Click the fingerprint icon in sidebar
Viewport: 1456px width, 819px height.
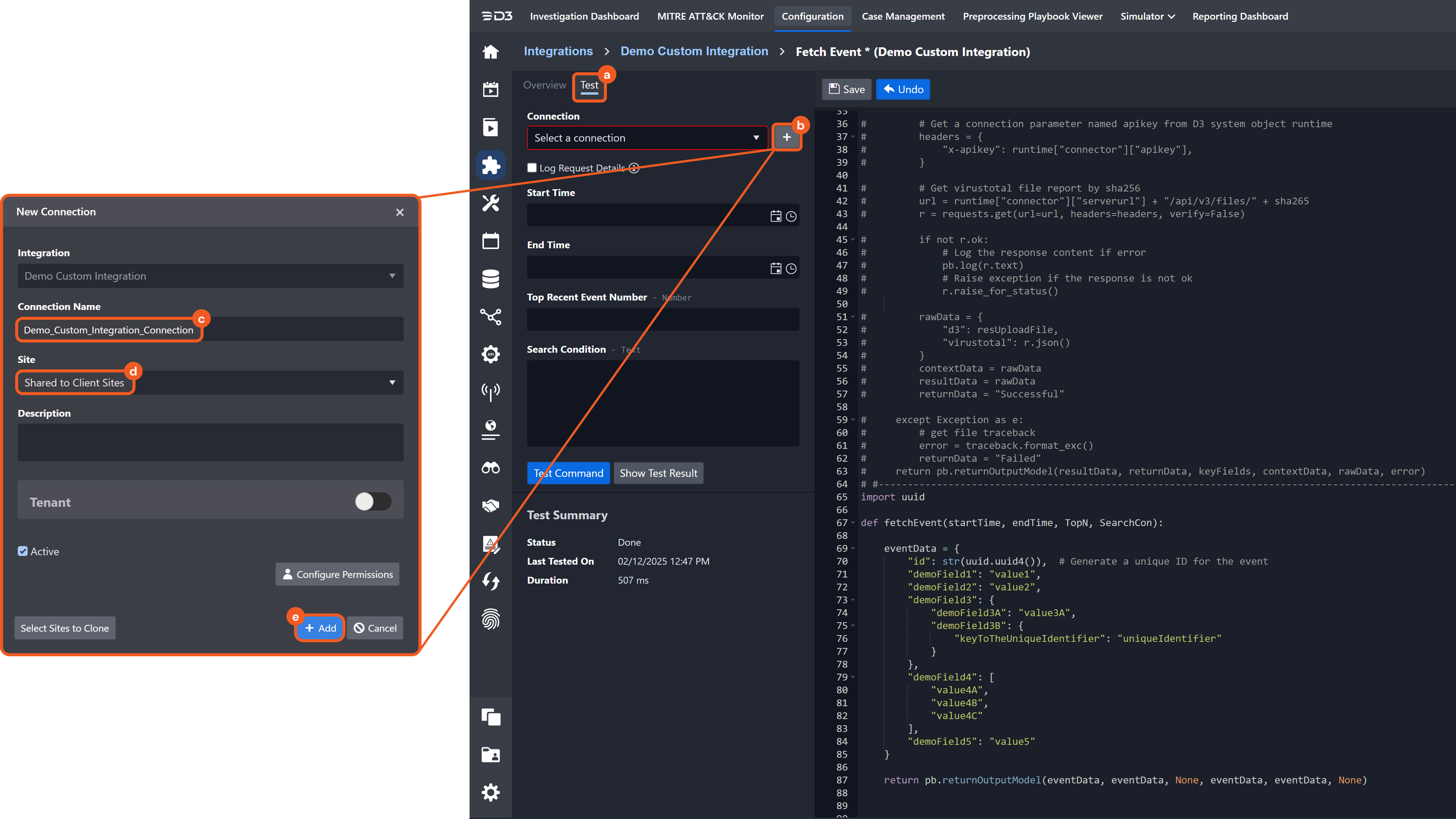tap(490, 619)
